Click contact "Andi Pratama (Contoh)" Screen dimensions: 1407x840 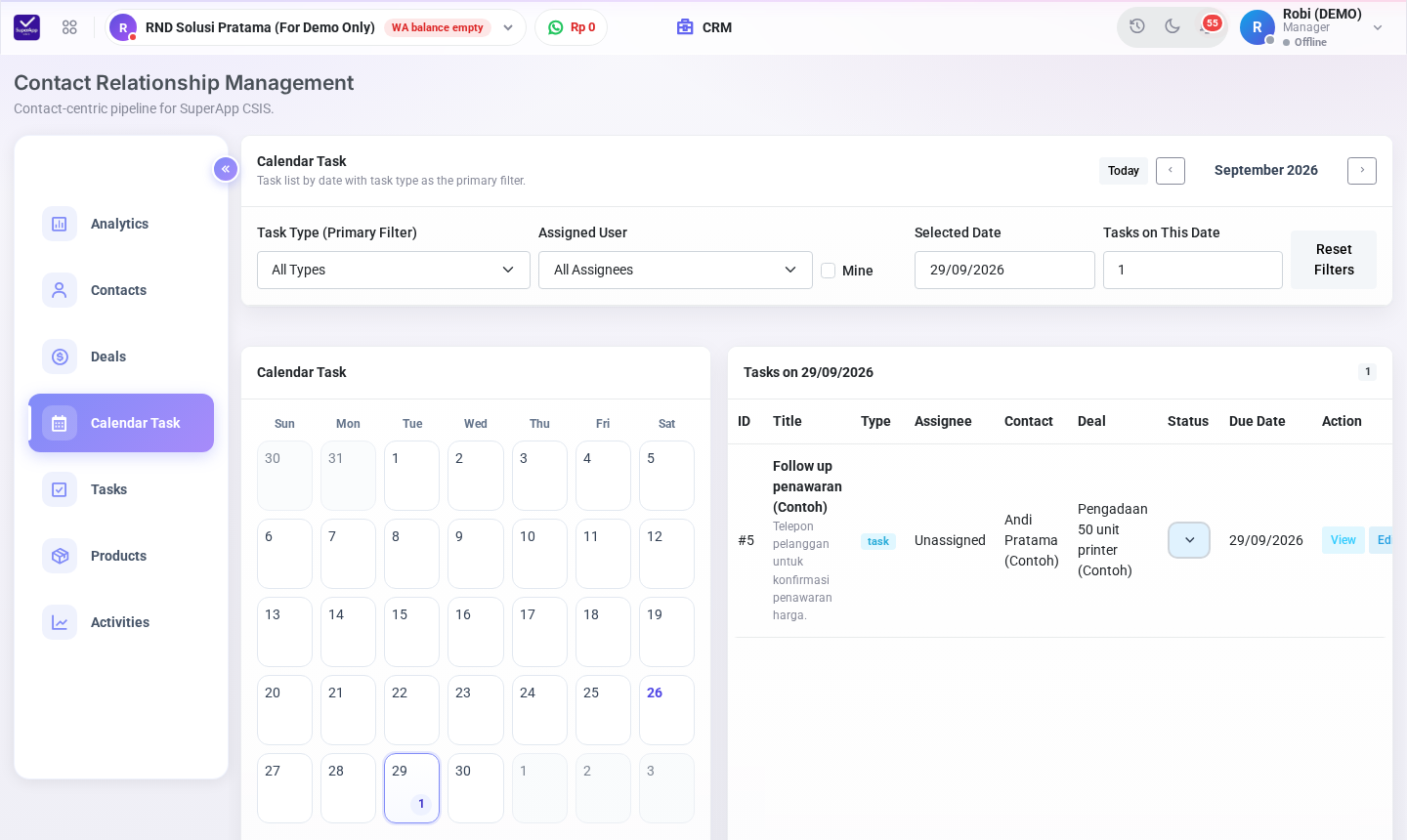click(1032, 540)
